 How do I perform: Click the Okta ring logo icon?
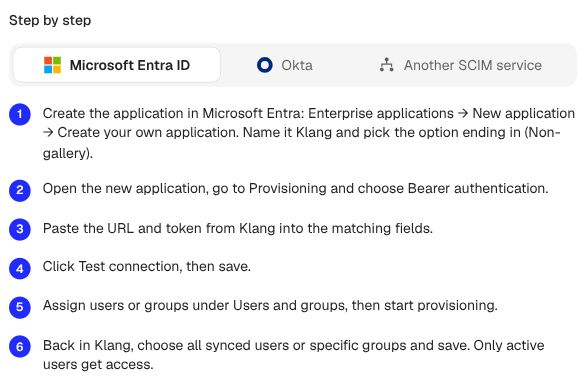264,65
